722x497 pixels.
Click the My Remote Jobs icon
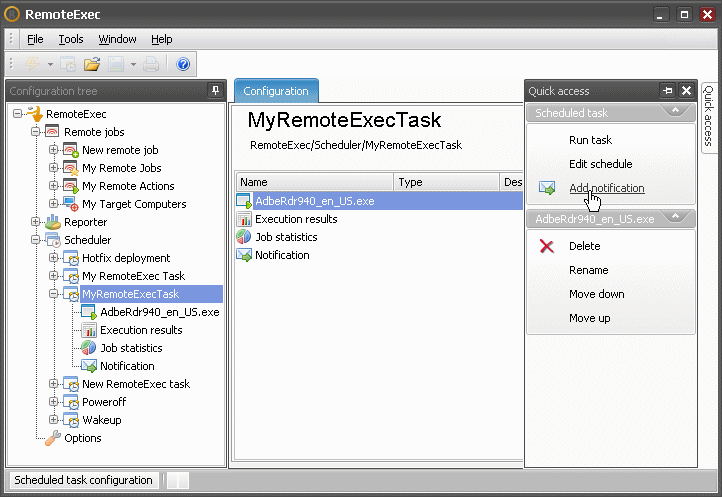[70, 168]
